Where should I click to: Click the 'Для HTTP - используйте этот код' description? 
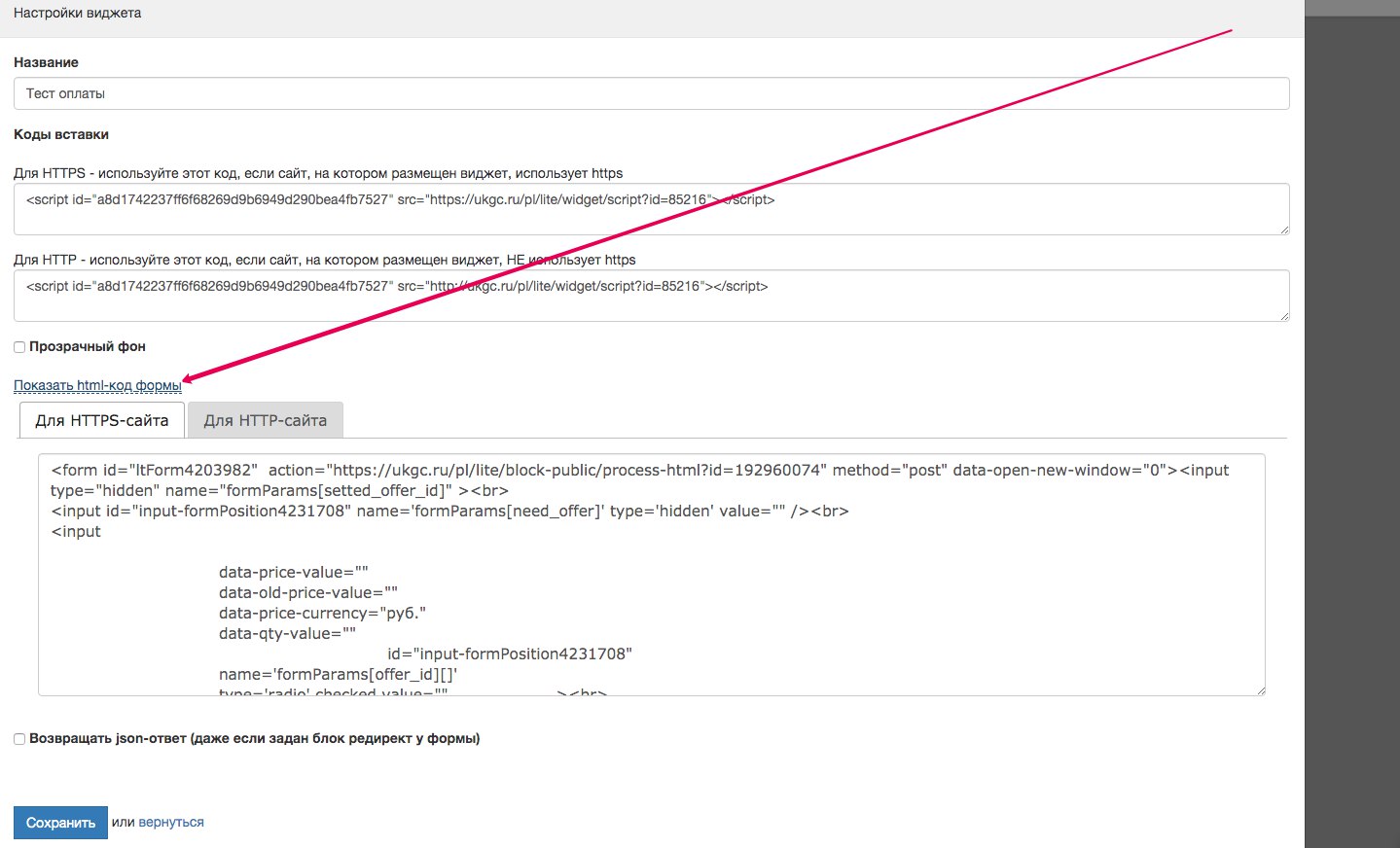tap(325, 260)
